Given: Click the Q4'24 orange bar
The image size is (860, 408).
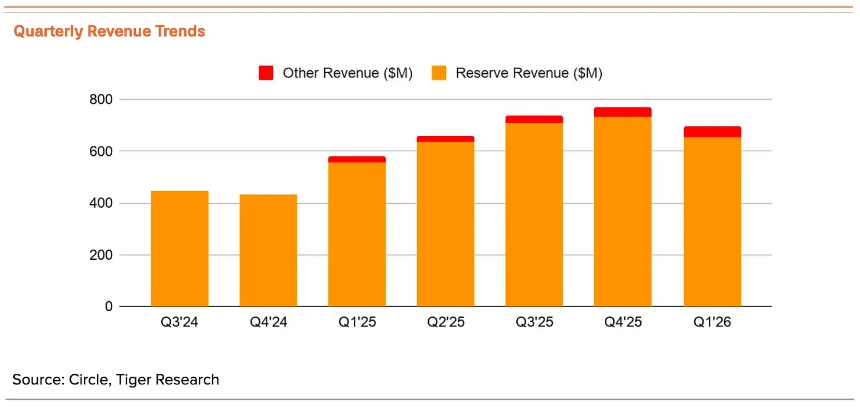Looking at the screenshot, I should [x=268, y=250].
